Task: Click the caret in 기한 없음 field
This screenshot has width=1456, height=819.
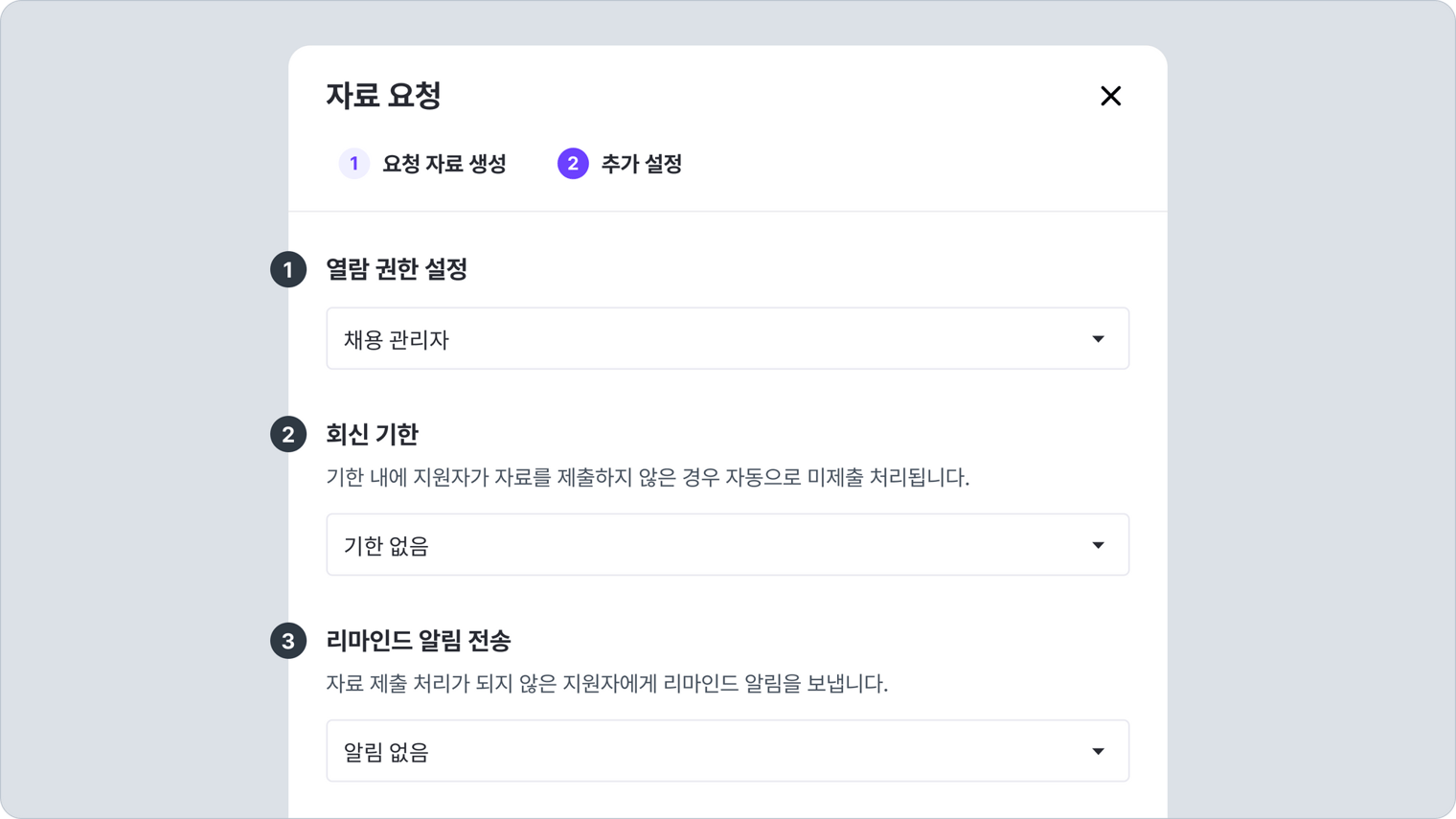Action: [1098, 545]
